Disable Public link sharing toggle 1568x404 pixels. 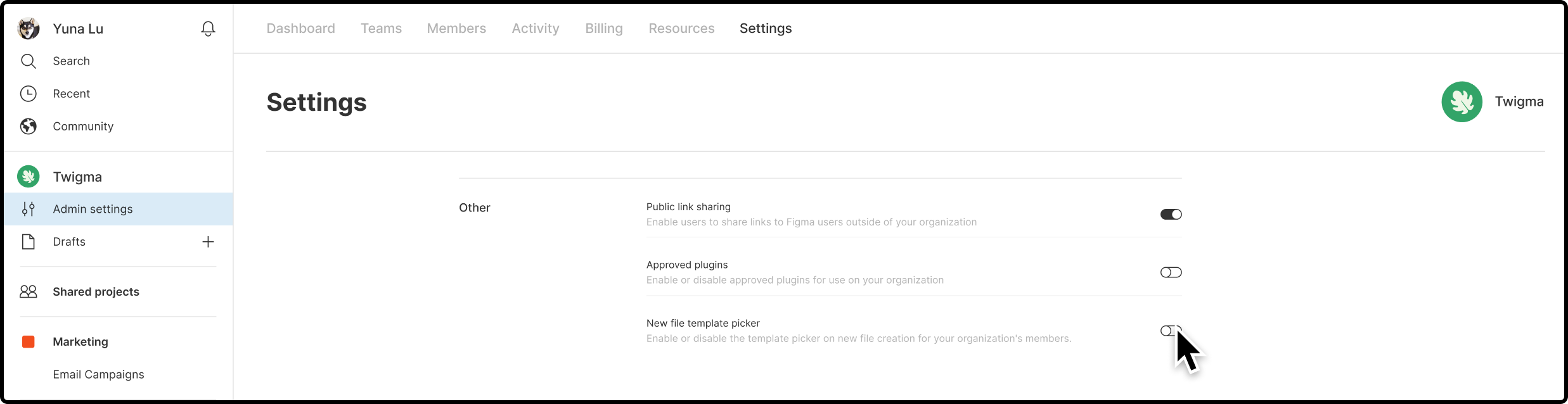[x=1171, y=215]
